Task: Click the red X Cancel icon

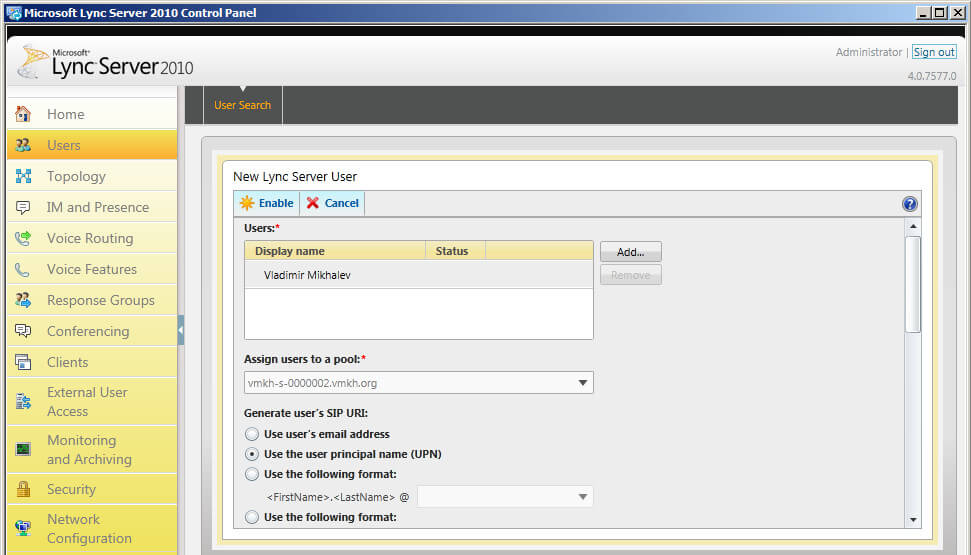Action: [313, 203]
